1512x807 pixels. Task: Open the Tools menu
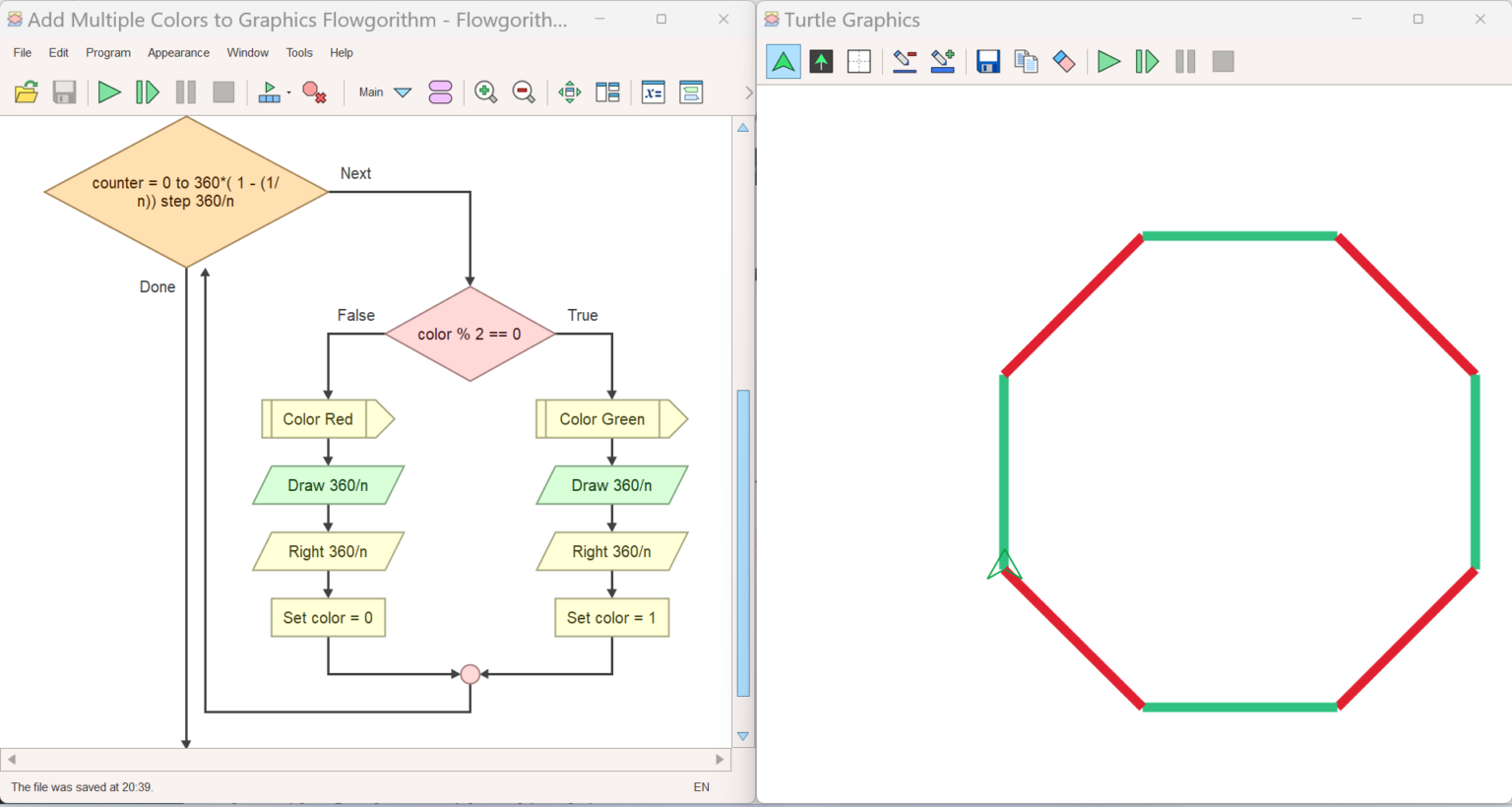(x=299, y=53)
